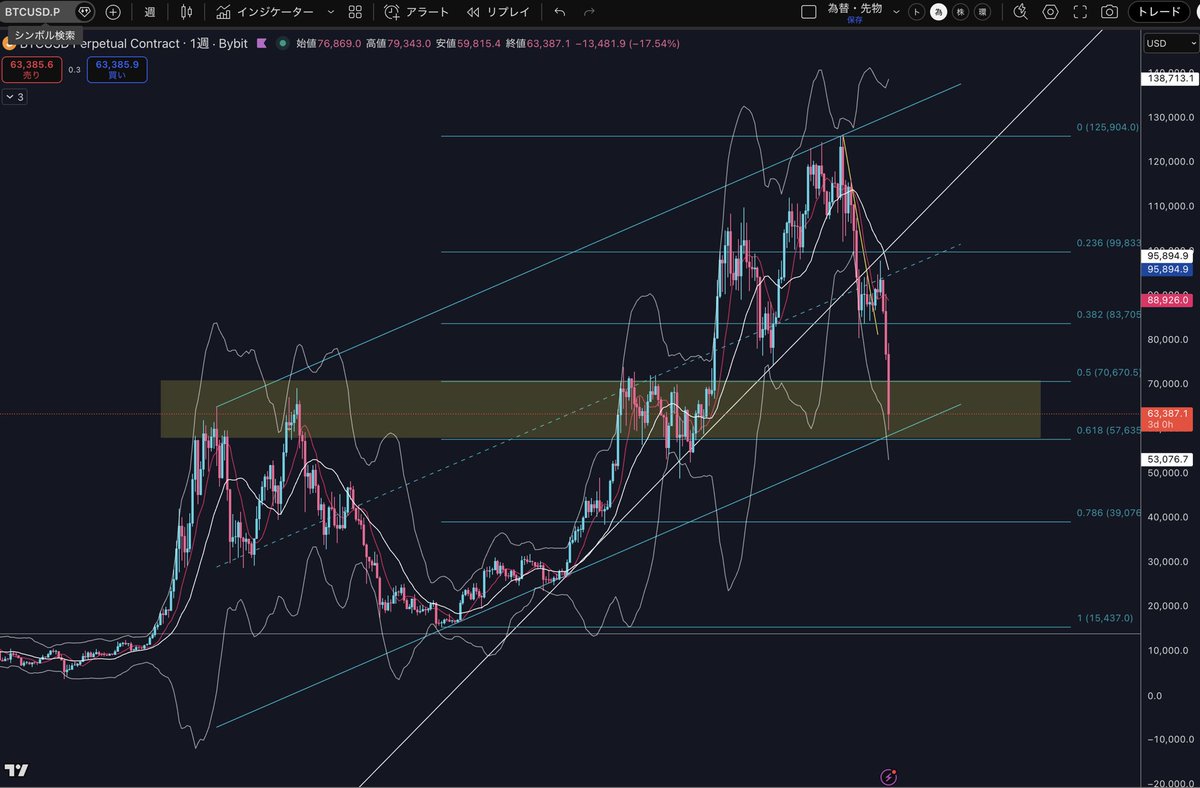Click the red 売り sell price button
The width and height of the screenshot is (1200, 788).
tap(31, 69)
